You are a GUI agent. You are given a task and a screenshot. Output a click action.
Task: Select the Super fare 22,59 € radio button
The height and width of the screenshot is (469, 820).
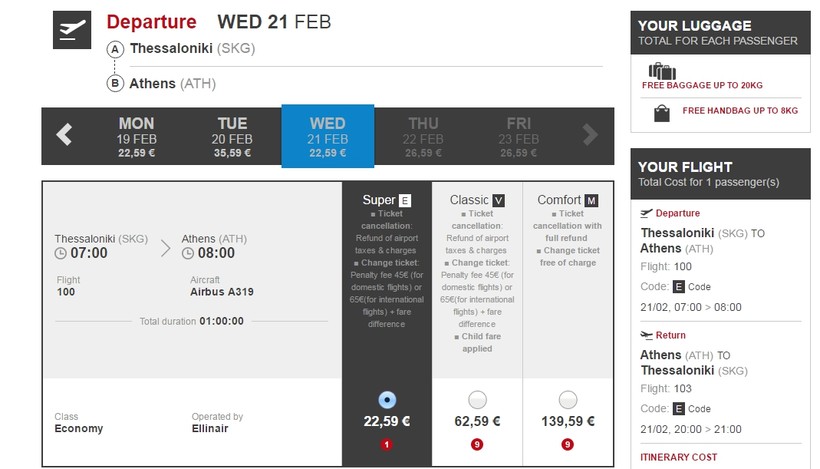[x=387, y=400]
